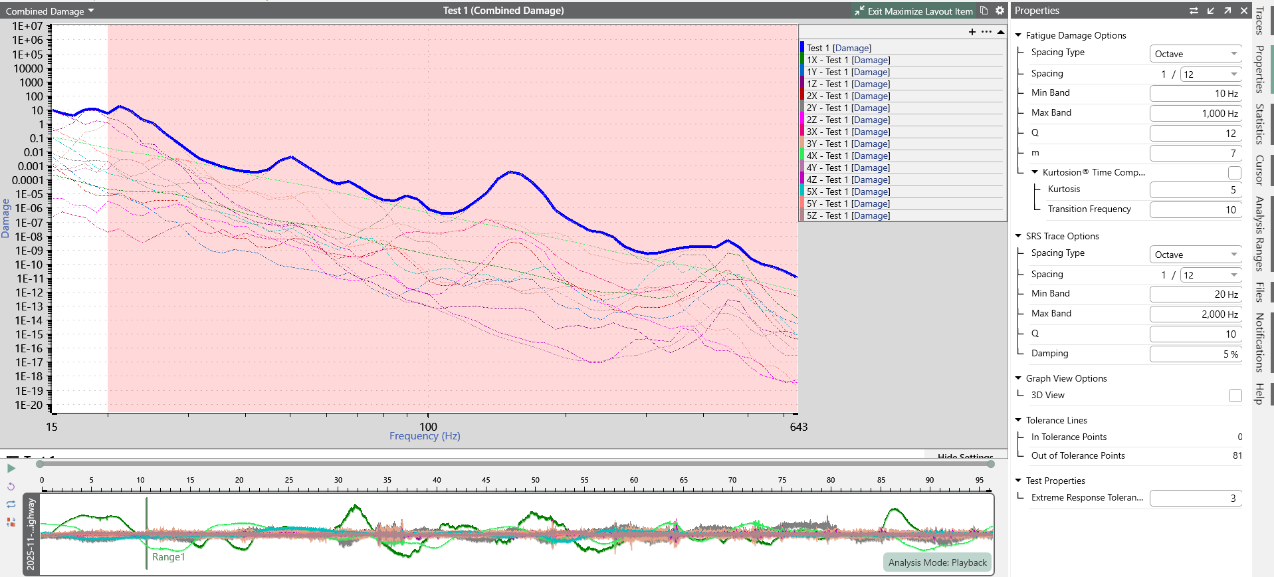The height and width of the screenshot is (577, 1274).
Task: Enable the 3D View checkbox
Action: click(x=1234, y=396)
